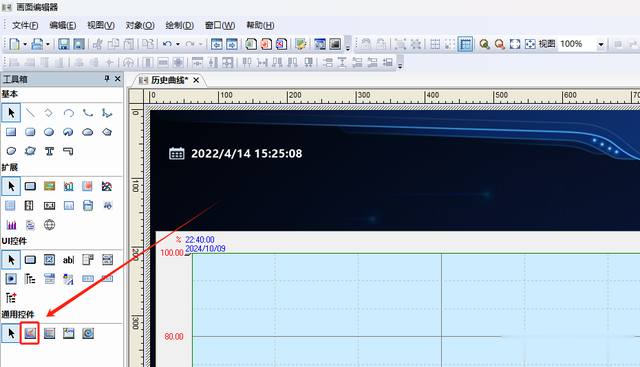Viewport: 640px width, 367px height.
Task: Select the bar chart tool icon
Action: 11,225
